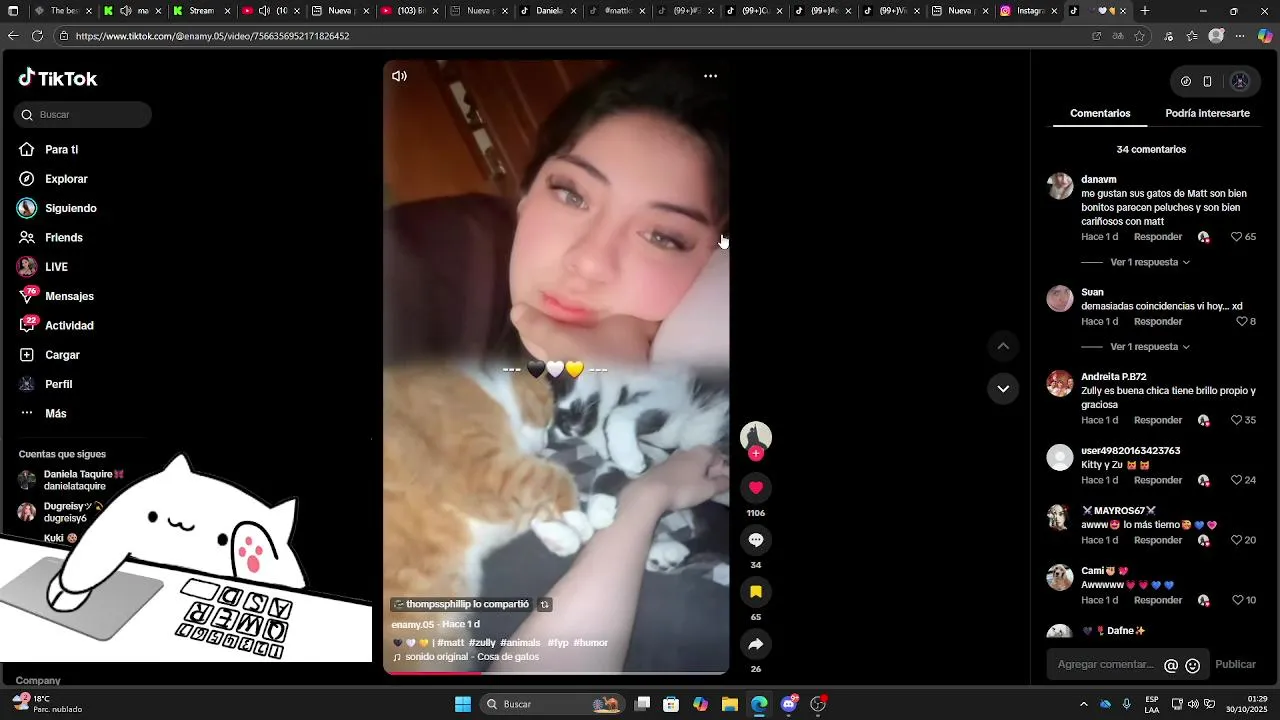
Task: Open the get-app phone icon in top pill
Action: (1207, 82)
